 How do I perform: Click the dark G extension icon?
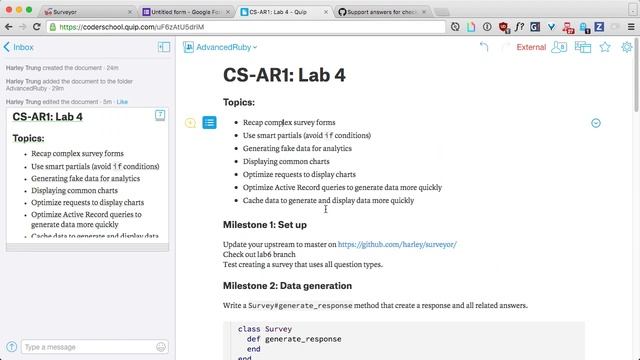pos(535,27)
